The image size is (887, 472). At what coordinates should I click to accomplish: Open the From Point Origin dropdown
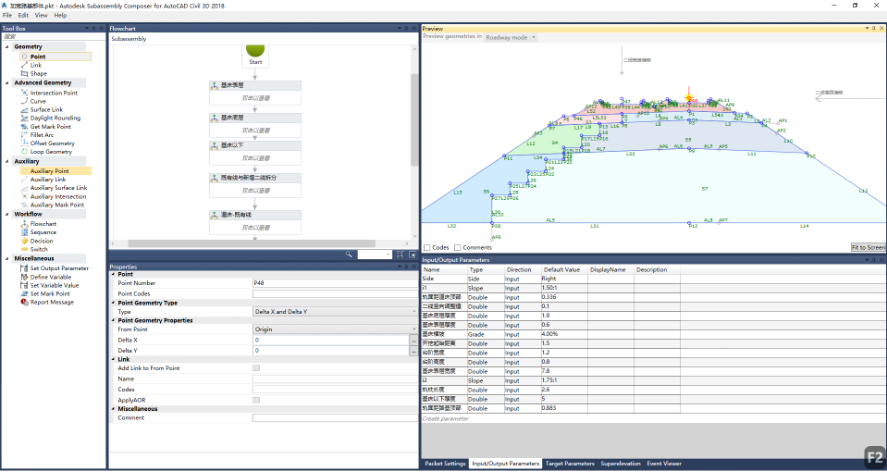pyautogui.click(x=335, y=329)
